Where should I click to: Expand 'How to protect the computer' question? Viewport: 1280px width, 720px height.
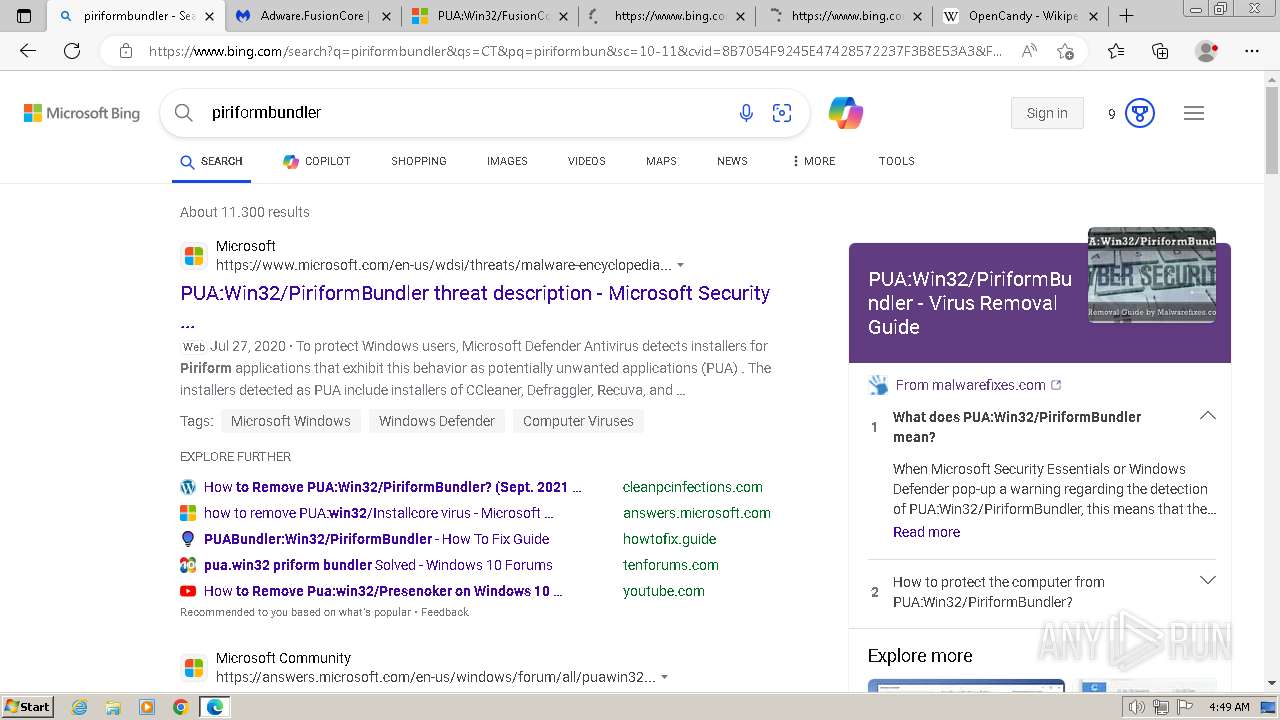pos(1208,581)
